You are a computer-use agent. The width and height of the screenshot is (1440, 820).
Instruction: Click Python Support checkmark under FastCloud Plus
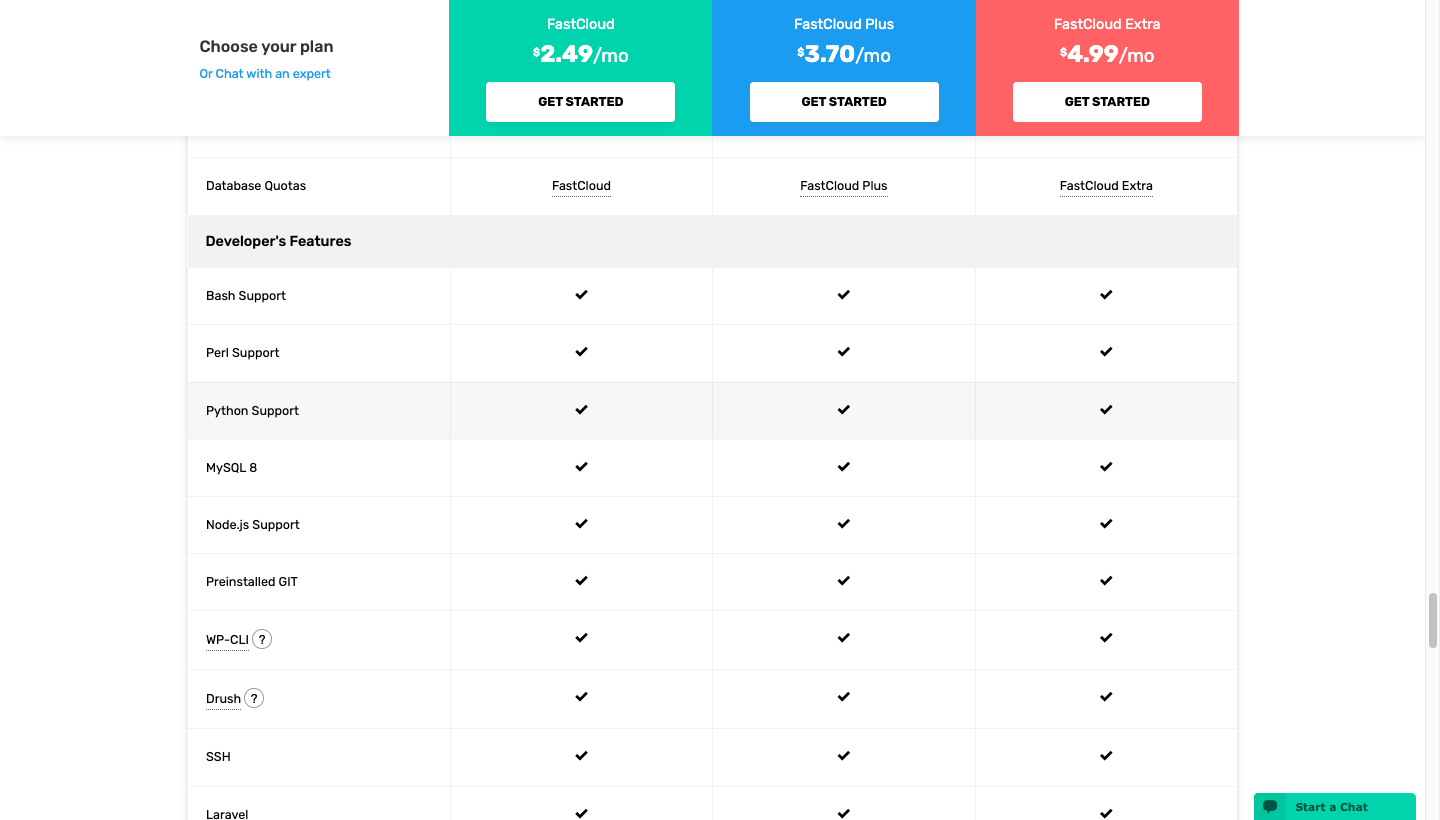[x=844, y=410]
